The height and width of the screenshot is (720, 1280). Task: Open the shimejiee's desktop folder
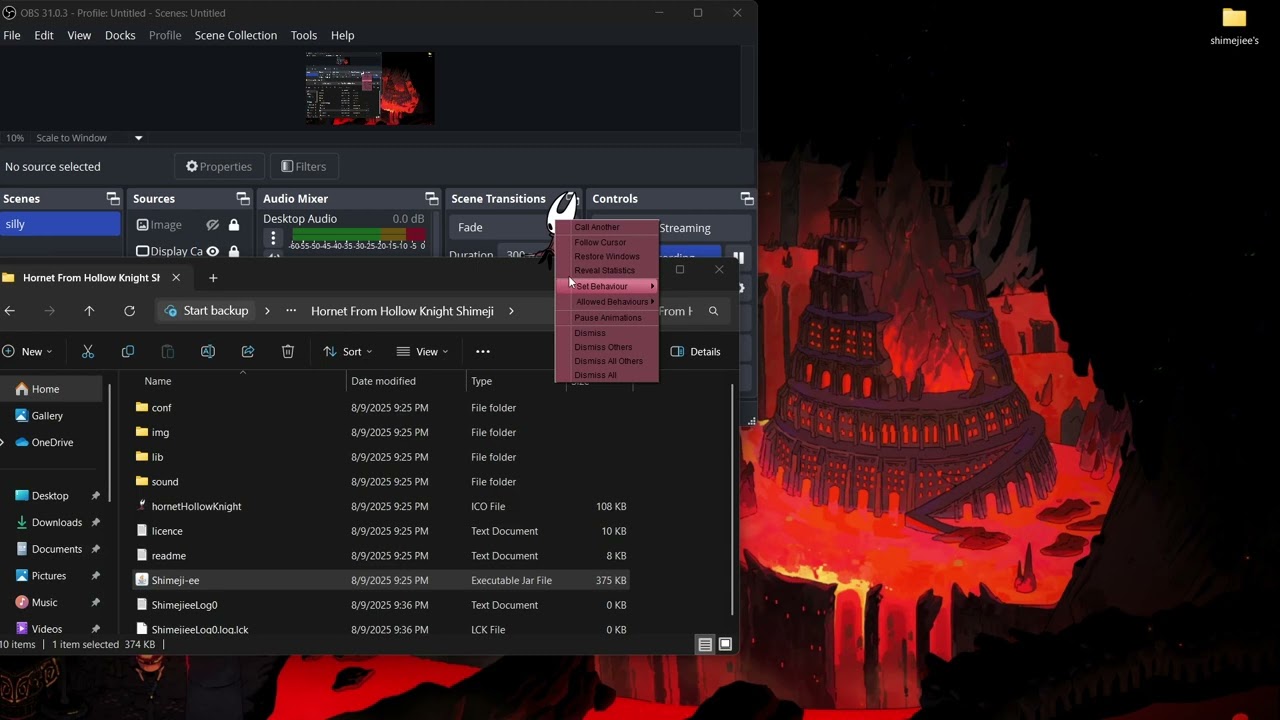(1235, 27)
